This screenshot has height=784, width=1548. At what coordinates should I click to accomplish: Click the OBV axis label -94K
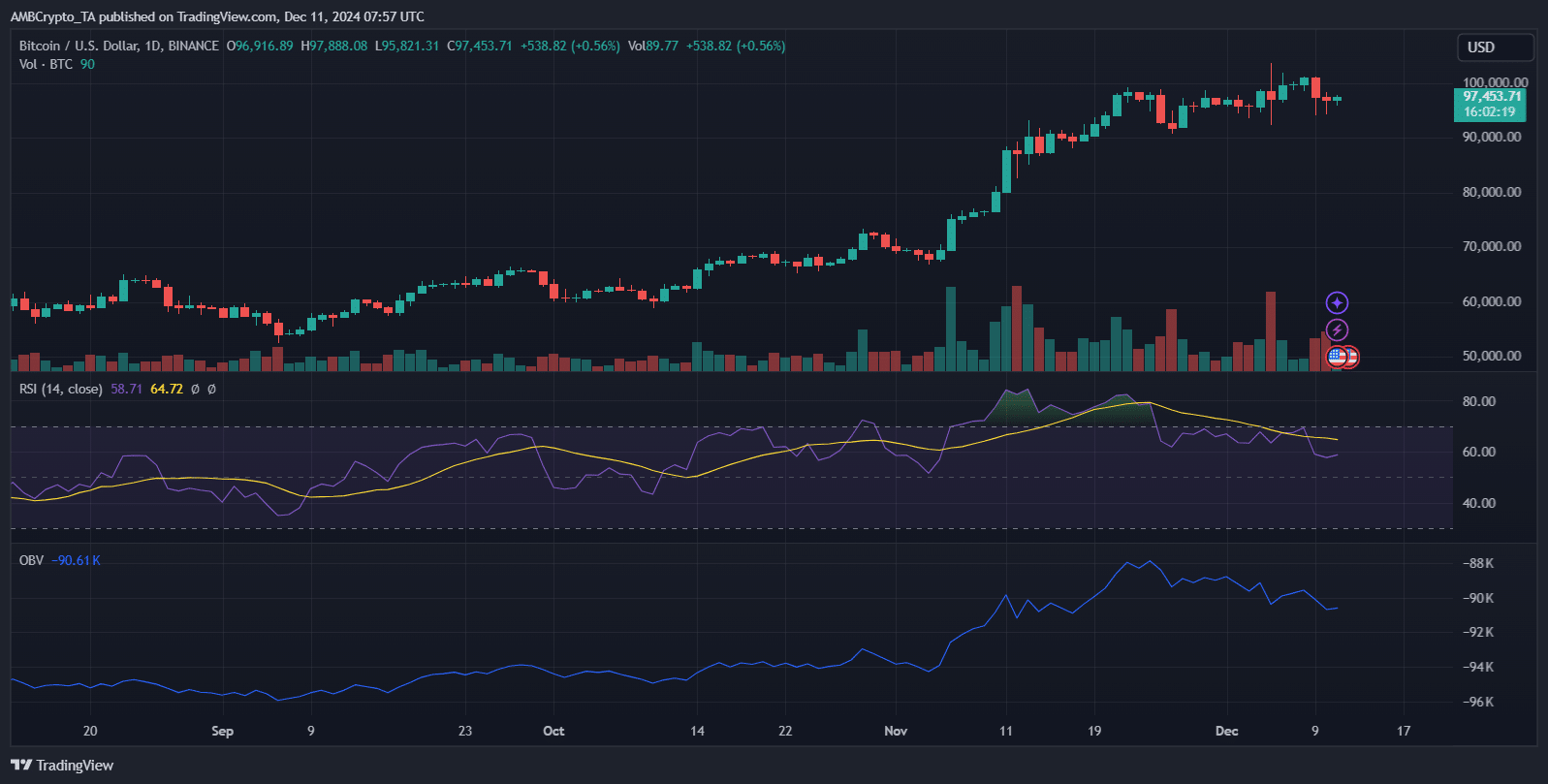[x=1478, y=667]
